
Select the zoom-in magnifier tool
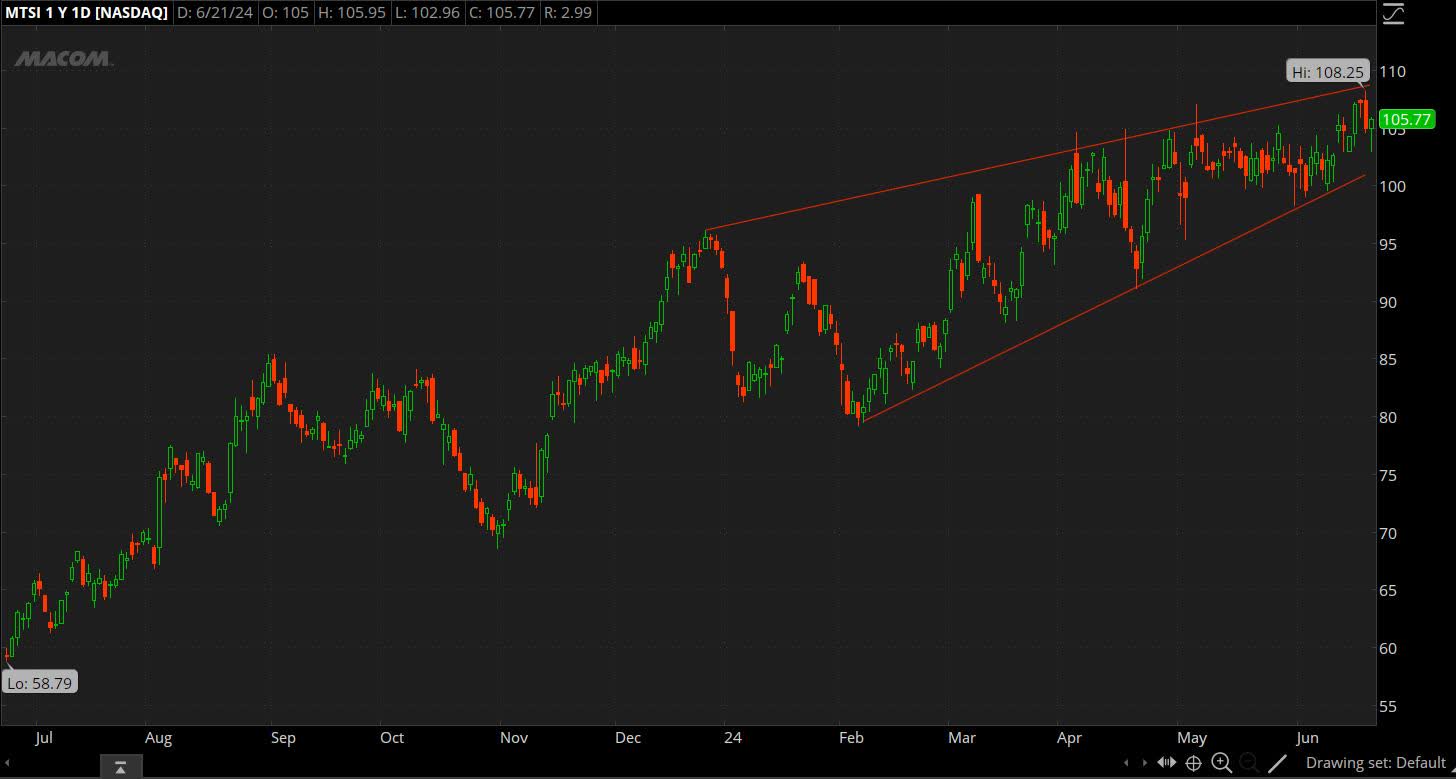coord(1222,763)
